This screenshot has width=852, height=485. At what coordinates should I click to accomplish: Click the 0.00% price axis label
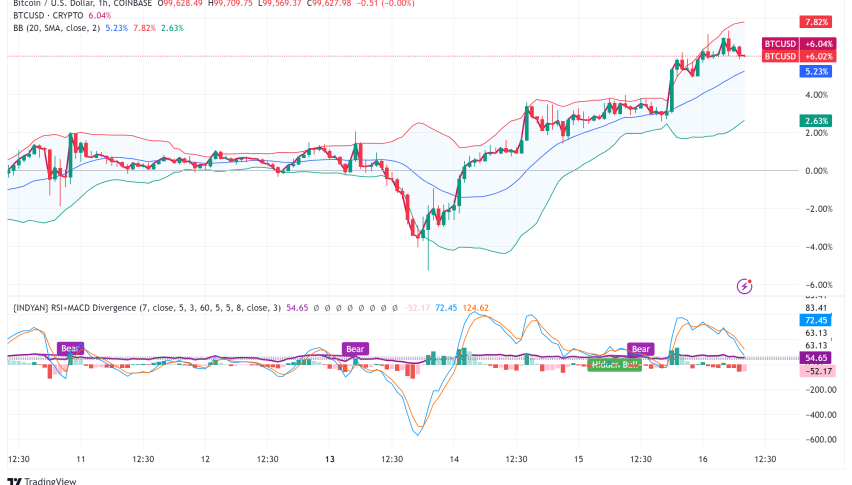[817, 171]
